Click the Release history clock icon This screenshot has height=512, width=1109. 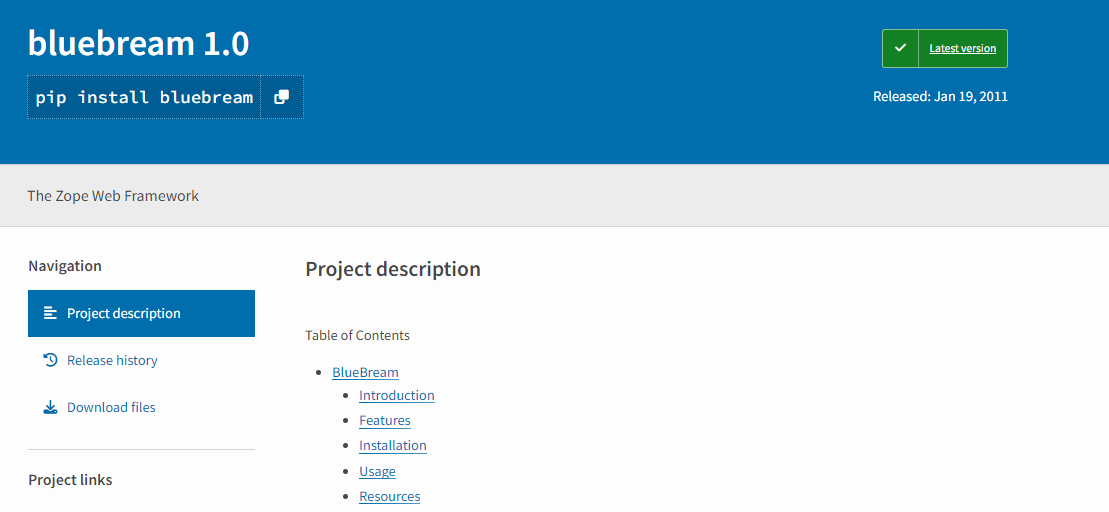point(50,360)
